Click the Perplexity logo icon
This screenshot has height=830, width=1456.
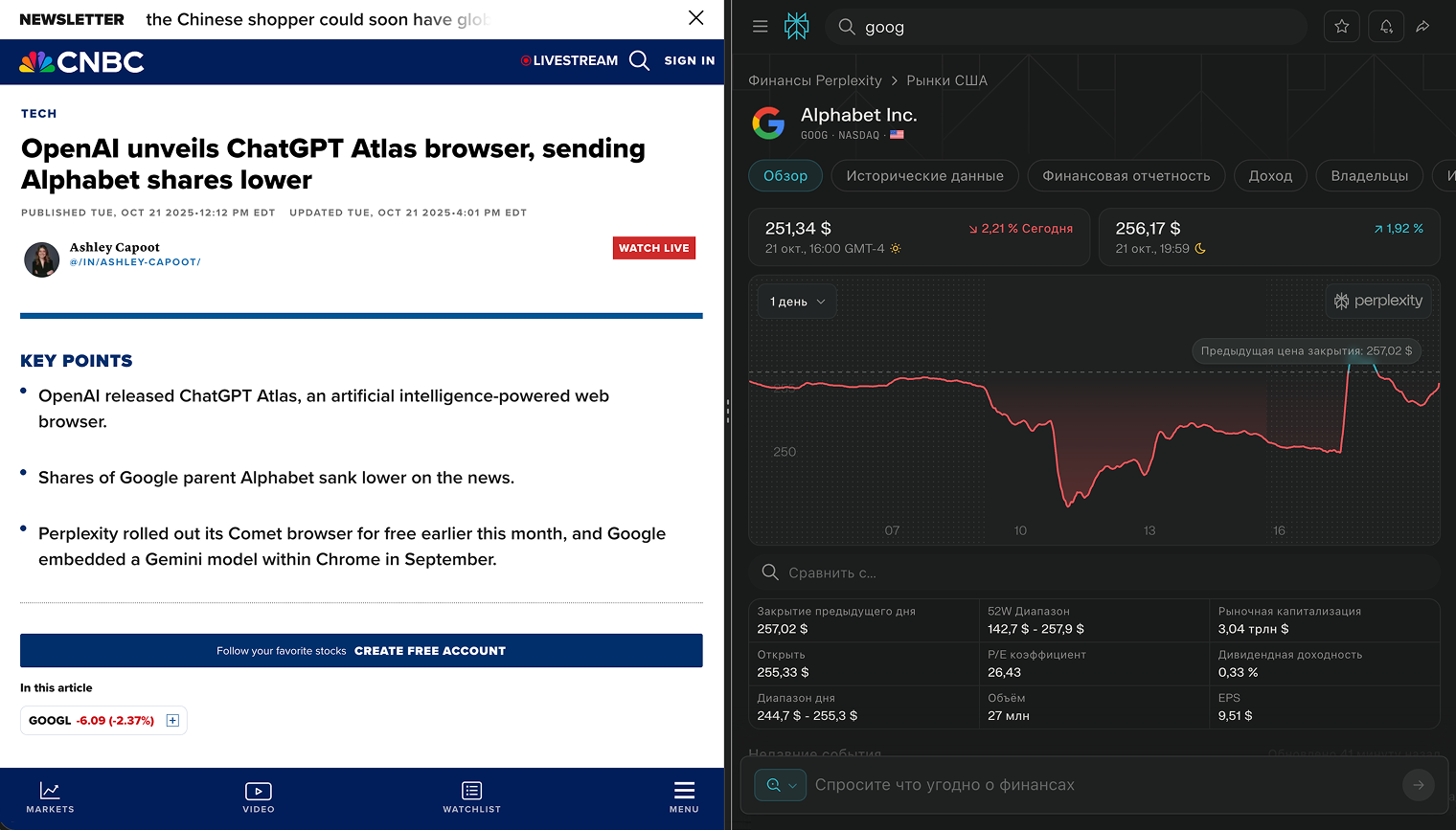tap(796, 27)
